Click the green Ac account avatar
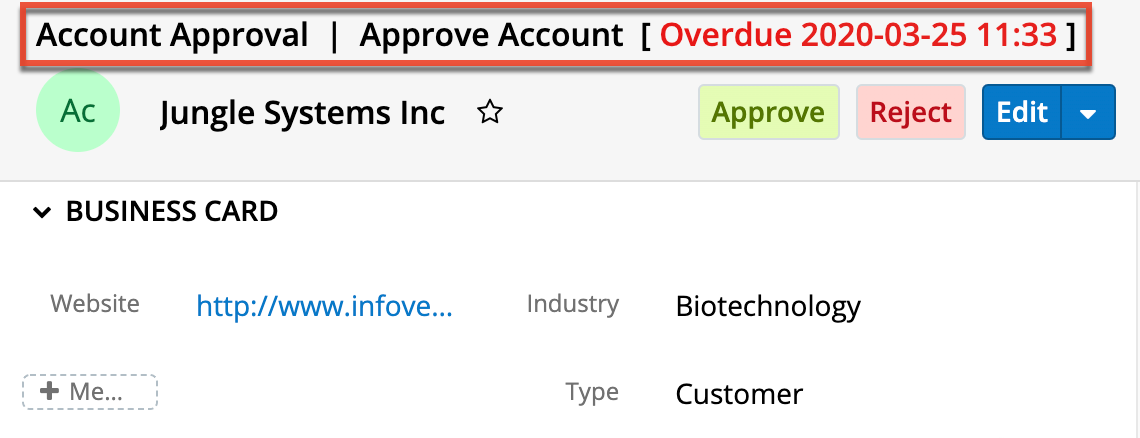Viewport: 1140px width, 438px height. point(78,111)
